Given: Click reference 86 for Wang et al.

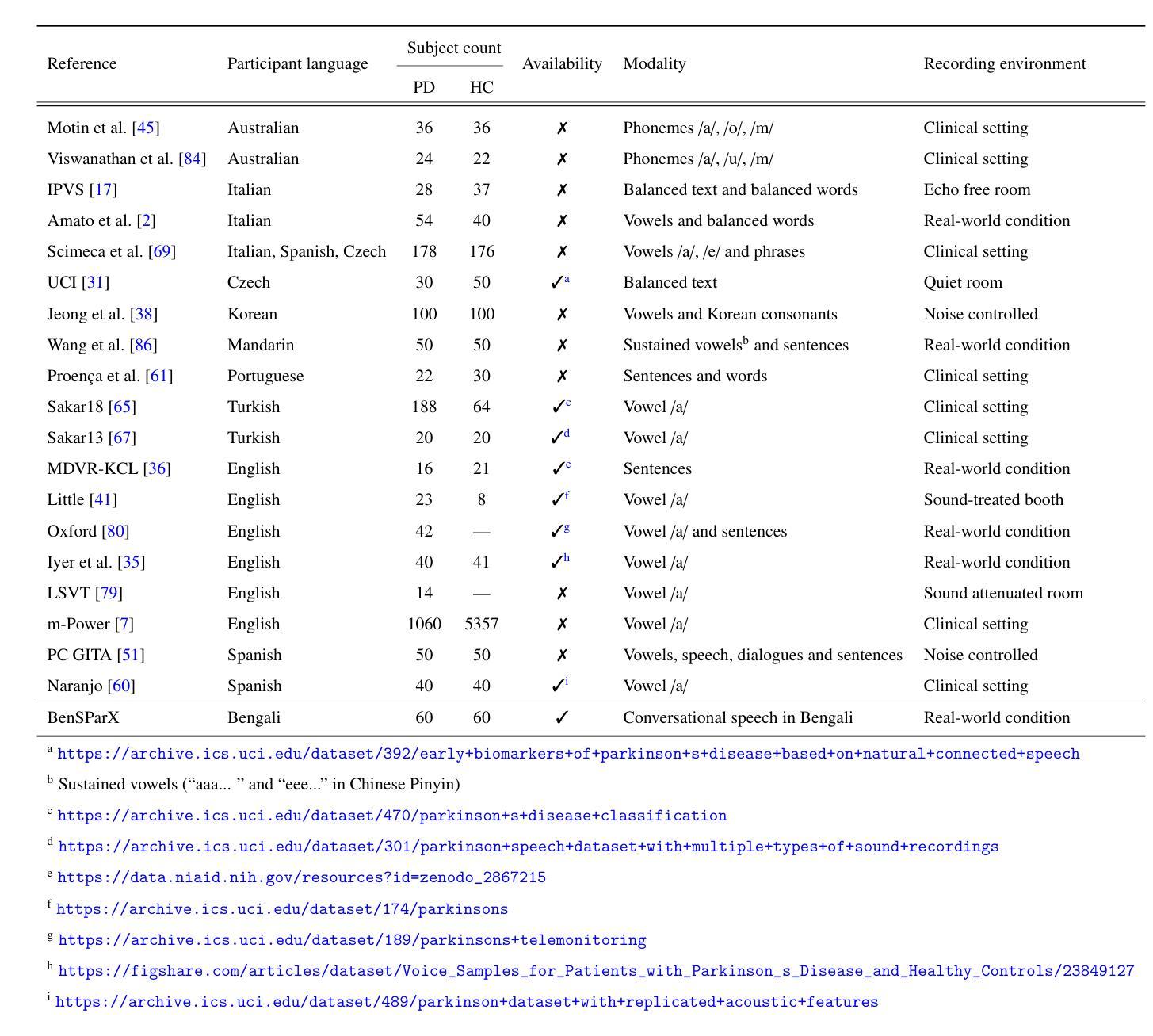Looking at the screenshot, I should point(143,345).
